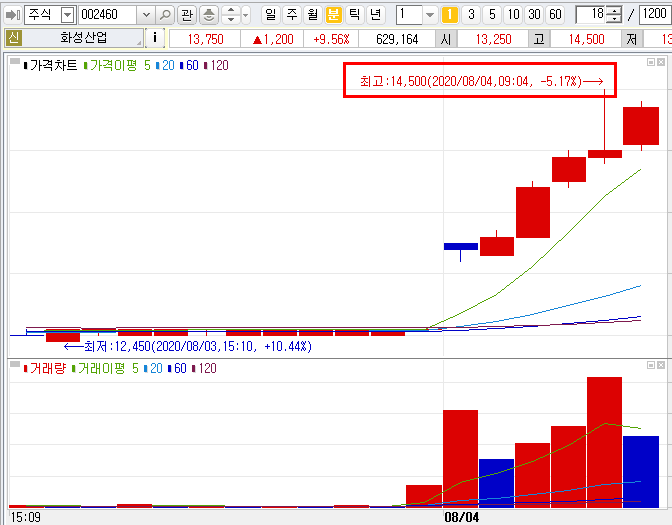Click the total count field showing 1200
Image resolution: width=672 pixels, height=525 pixels.
click(x=655, y=15)
